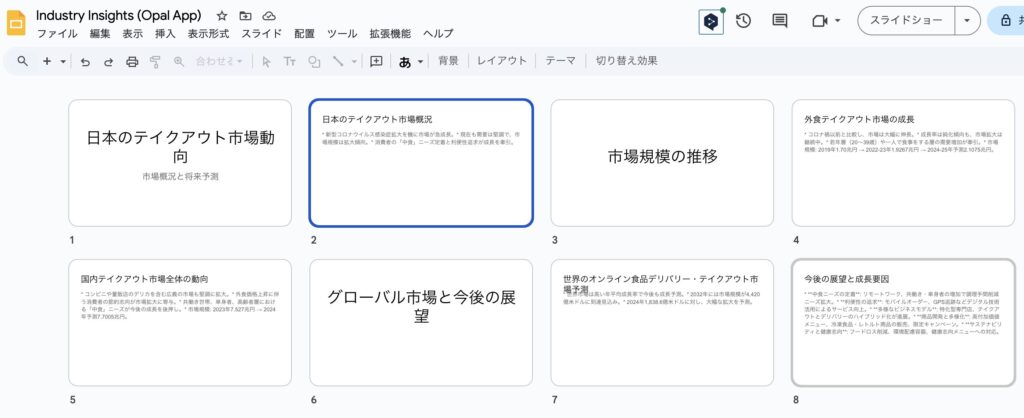
Task: Expand the new slide dropdown arrow
Action: tap(64, 61)
